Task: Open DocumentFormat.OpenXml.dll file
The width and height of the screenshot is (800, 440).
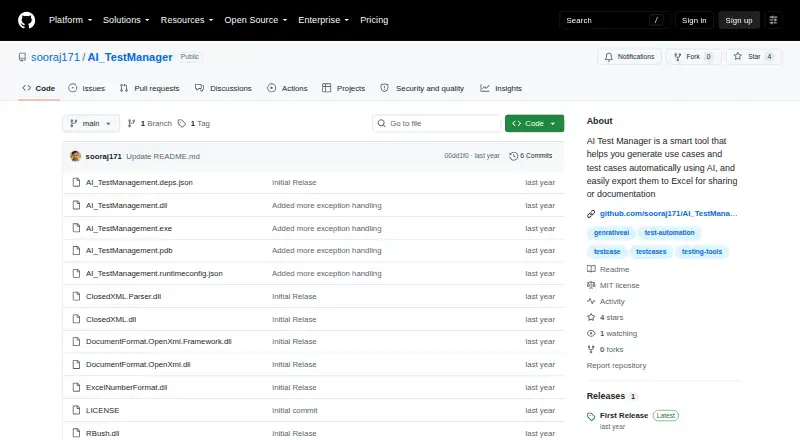Action: pyautogui.click(x=138, y=364)
